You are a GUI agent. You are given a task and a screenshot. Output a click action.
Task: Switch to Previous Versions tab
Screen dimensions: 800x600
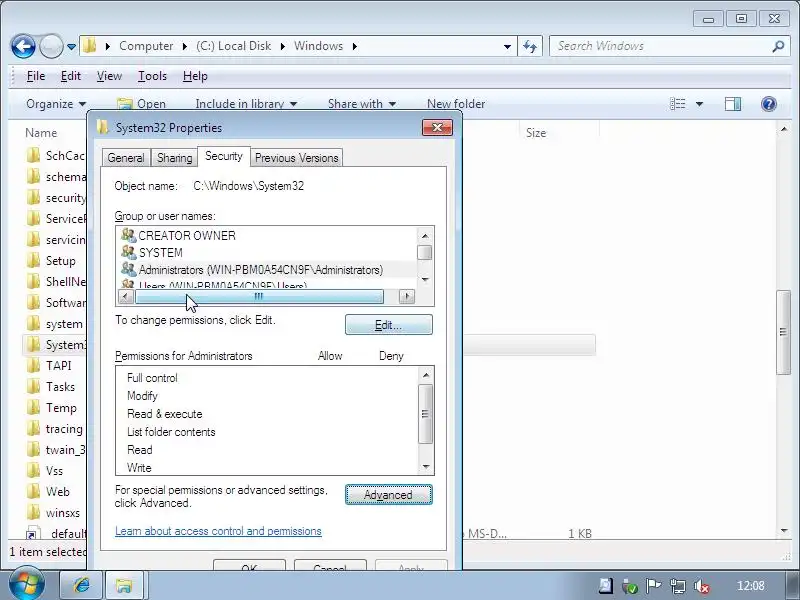pyautogui.click(x=296, y=158)
